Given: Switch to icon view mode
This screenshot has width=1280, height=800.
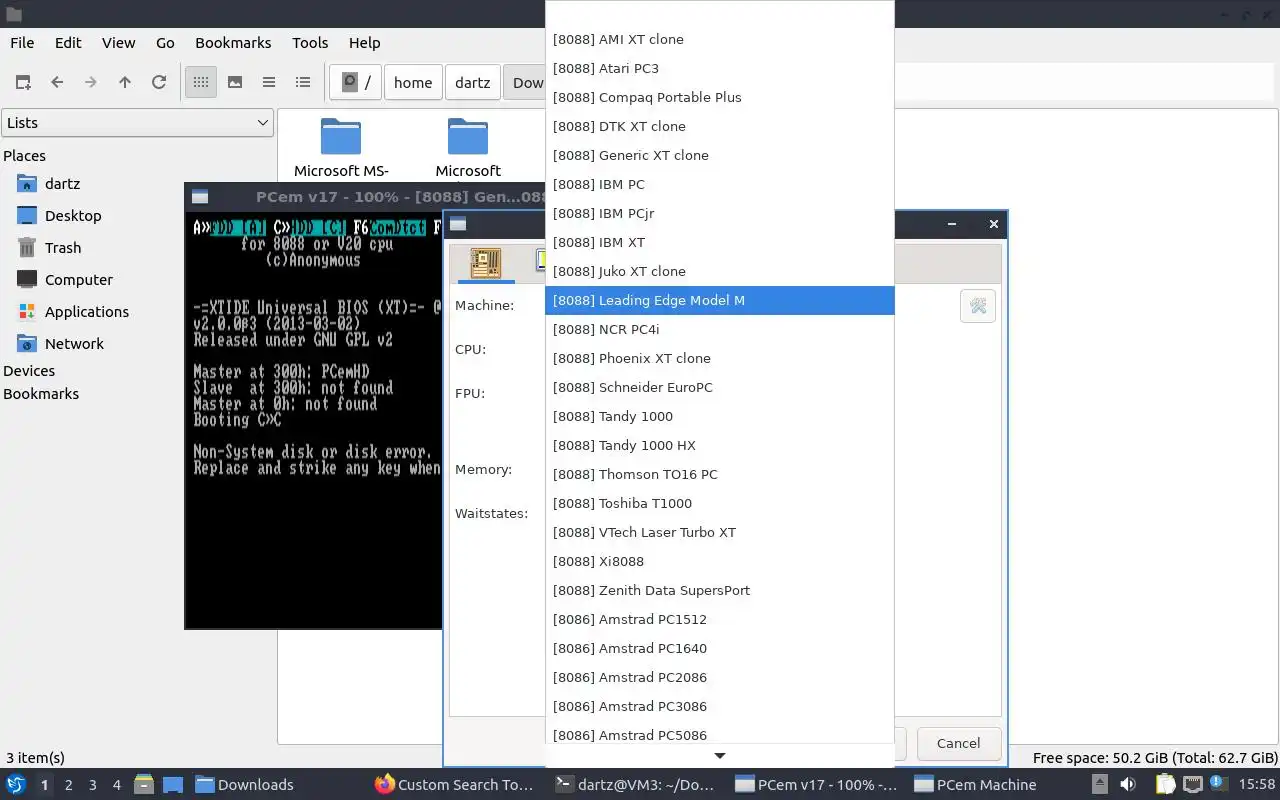Looking at the screenshot, I should pos(201,82).
